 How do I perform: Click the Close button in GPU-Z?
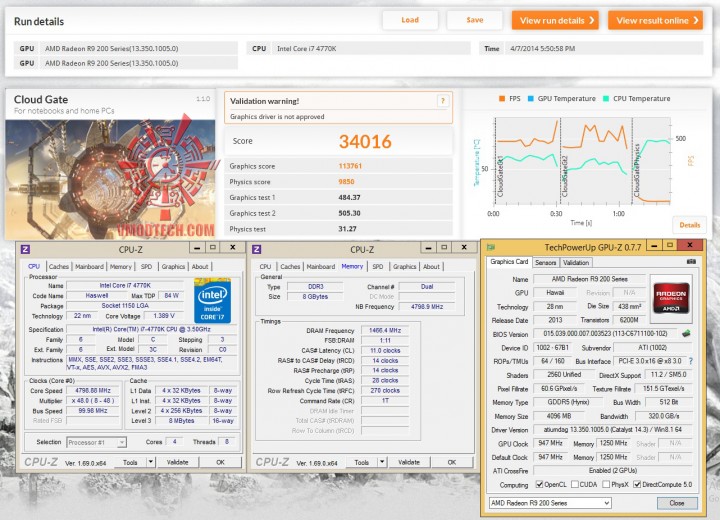(677, 503)
